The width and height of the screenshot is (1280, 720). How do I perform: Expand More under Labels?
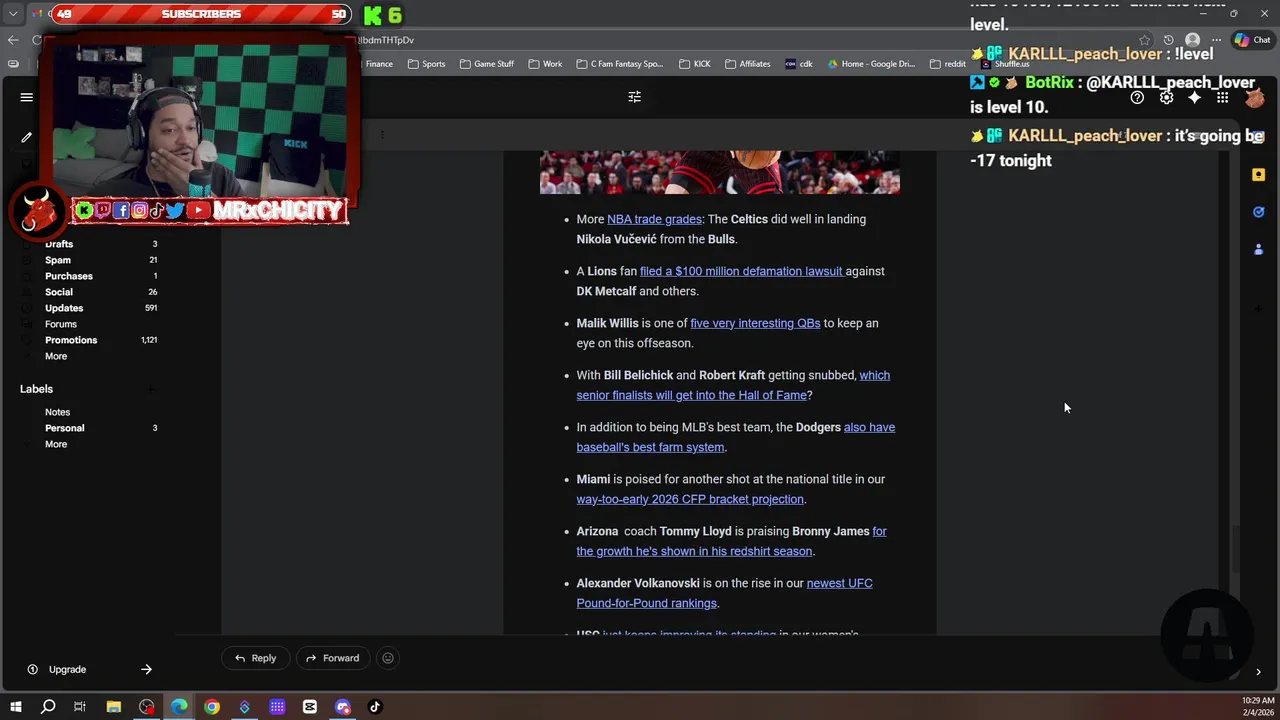[x=56, y=444]
